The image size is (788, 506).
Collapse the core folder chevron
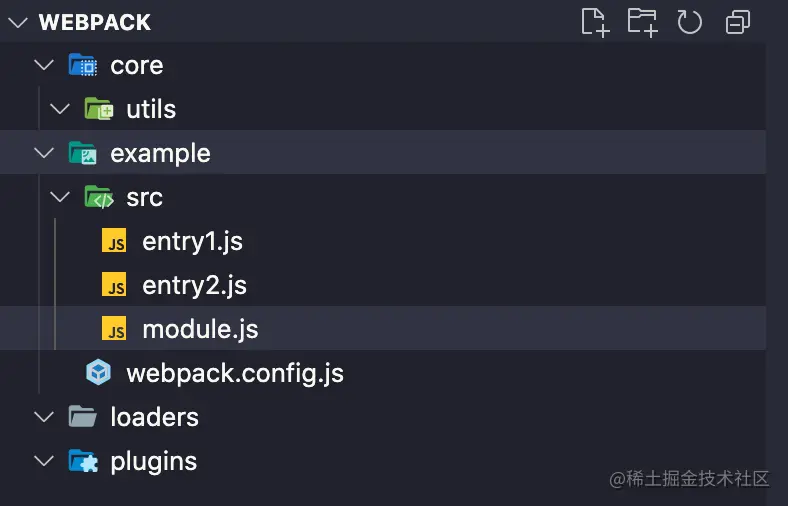pos(43,66)
